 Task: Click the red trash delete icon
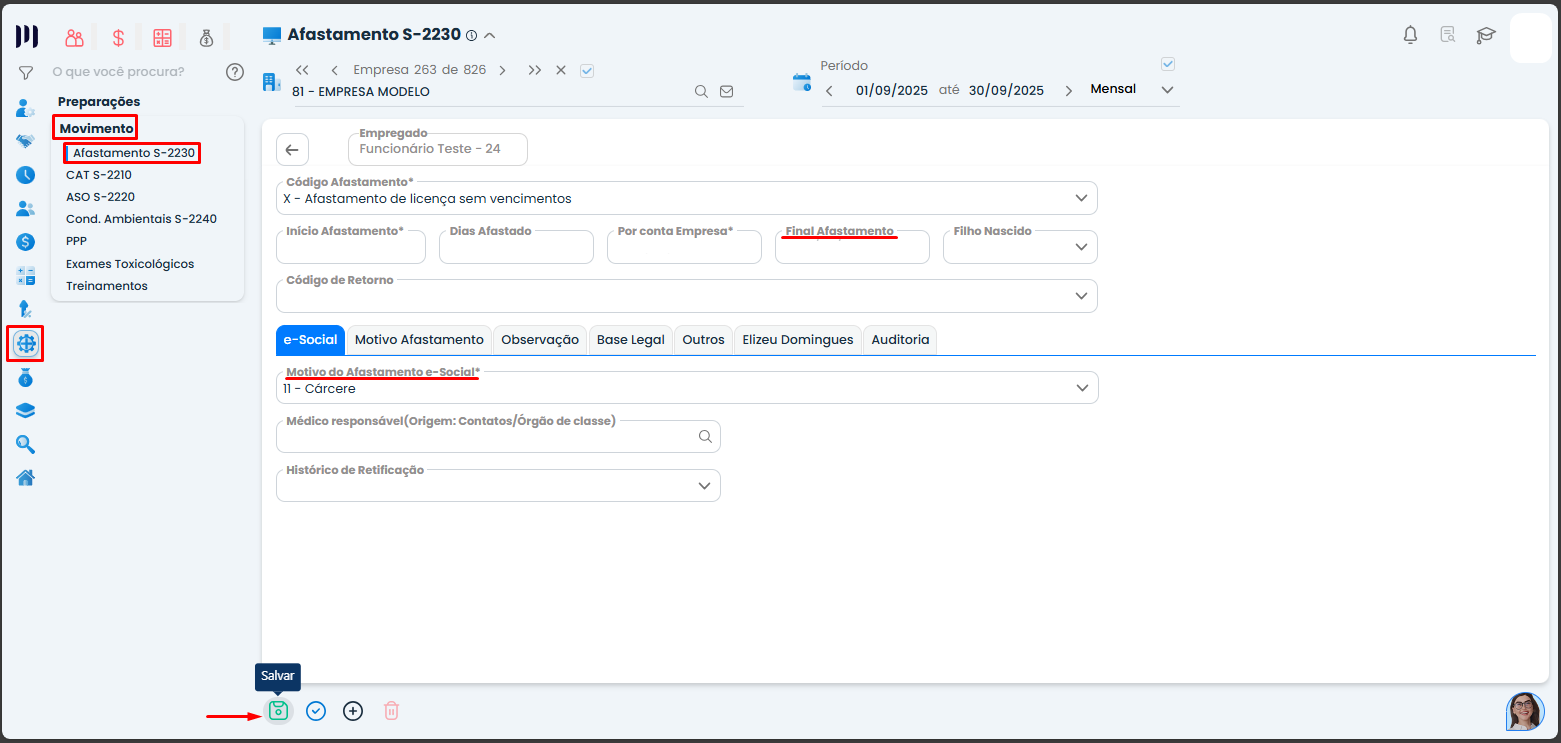pos(392,711)
